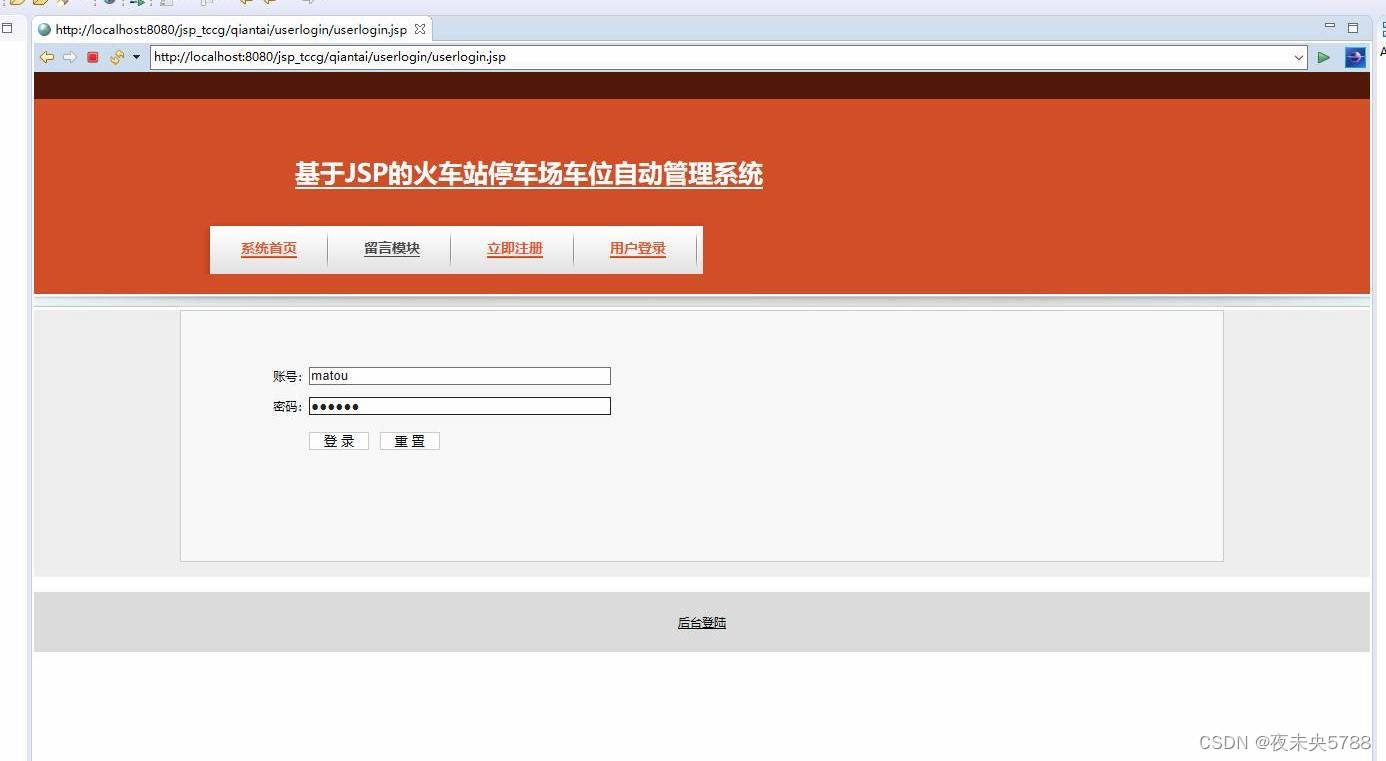This screenshot has width=1386, height=761.
Task: Open the address bar URL history dropdown
Action: pyautogui.click(x=1297, y=57)
